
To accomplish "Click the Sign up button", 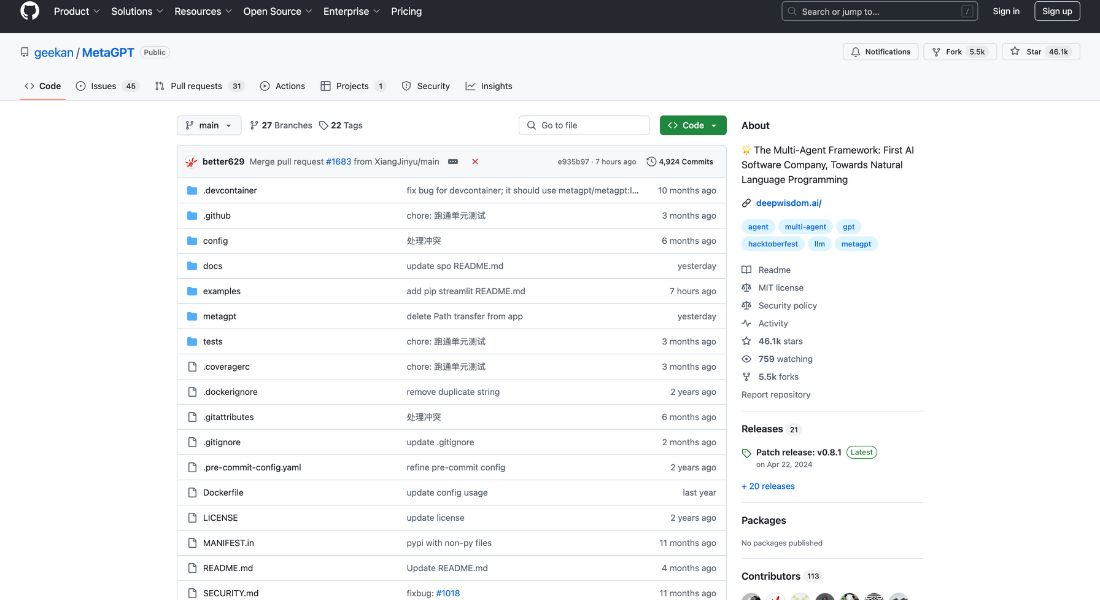I will click(1057, 11).
